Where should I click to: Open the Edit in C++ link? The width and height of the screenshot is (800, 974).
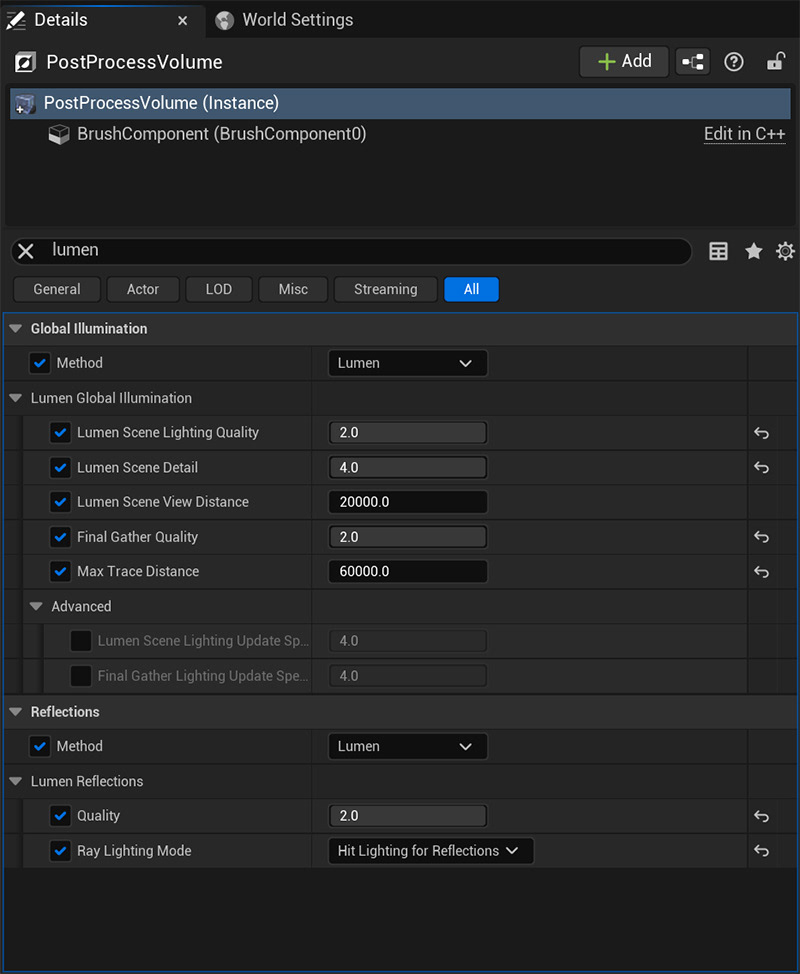coord(744,134)
